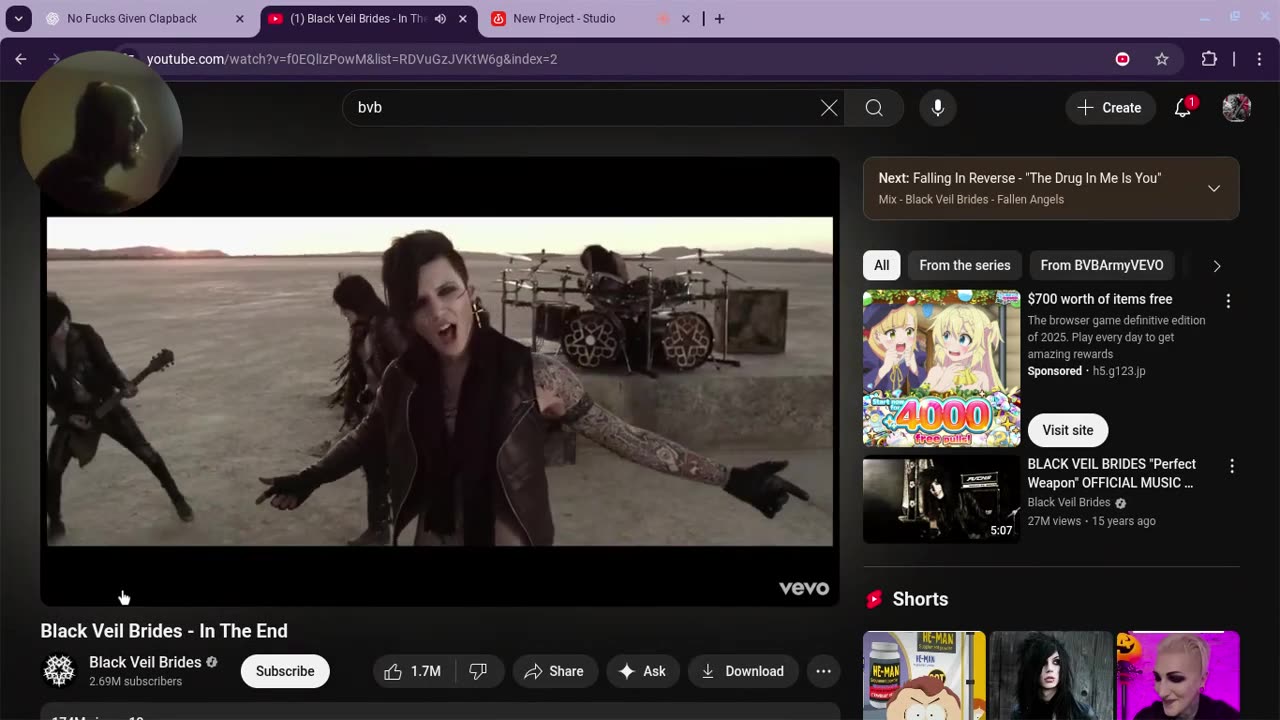Switch to No Fucks Given Clapback tab
Image resolution: width=1280 pixels, height=720 pixels.
131,18
